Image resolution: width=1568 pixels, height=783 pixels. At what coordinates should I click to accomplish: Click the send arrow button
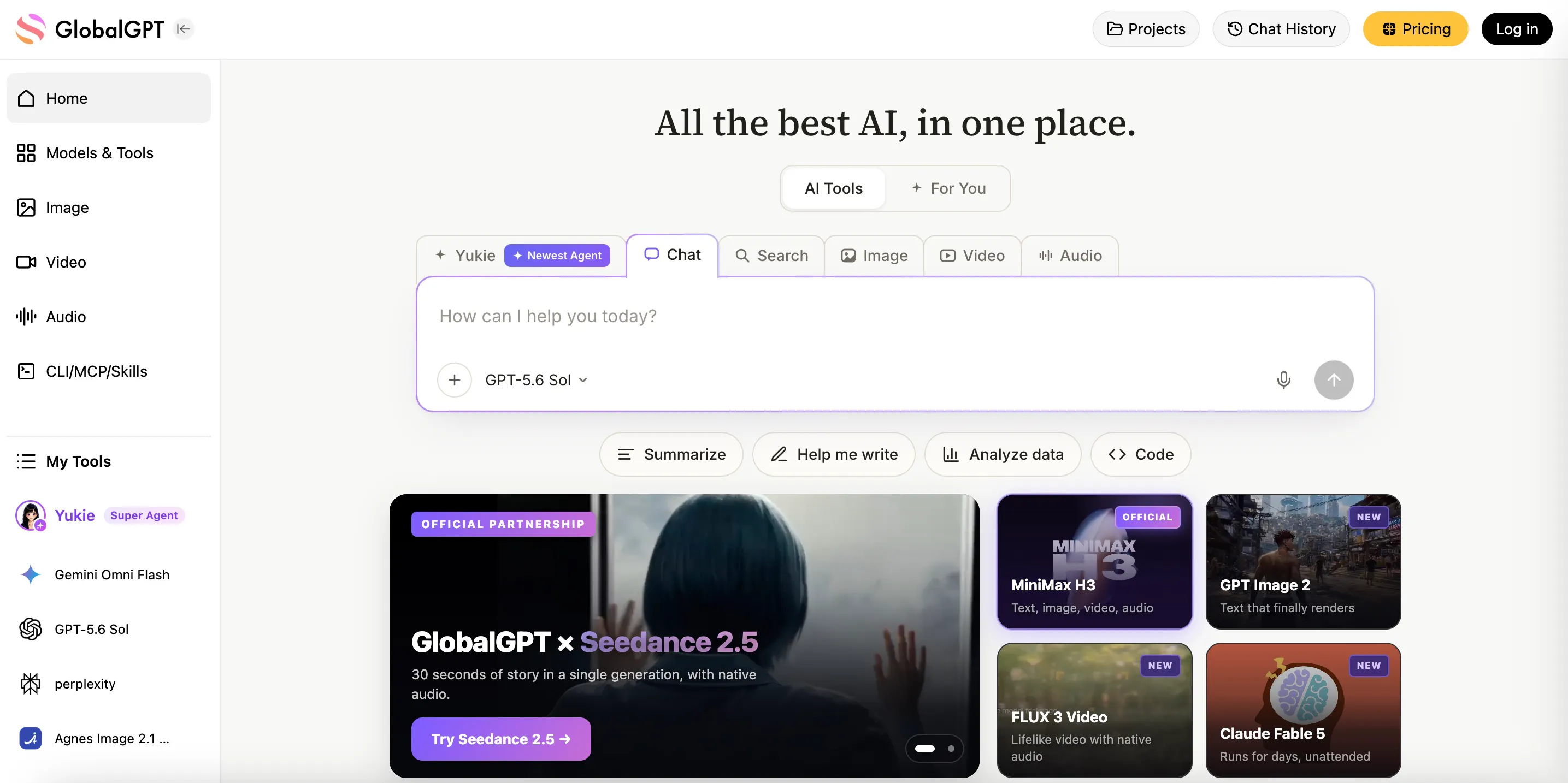pyautogui.click(x=1333, y=379)
